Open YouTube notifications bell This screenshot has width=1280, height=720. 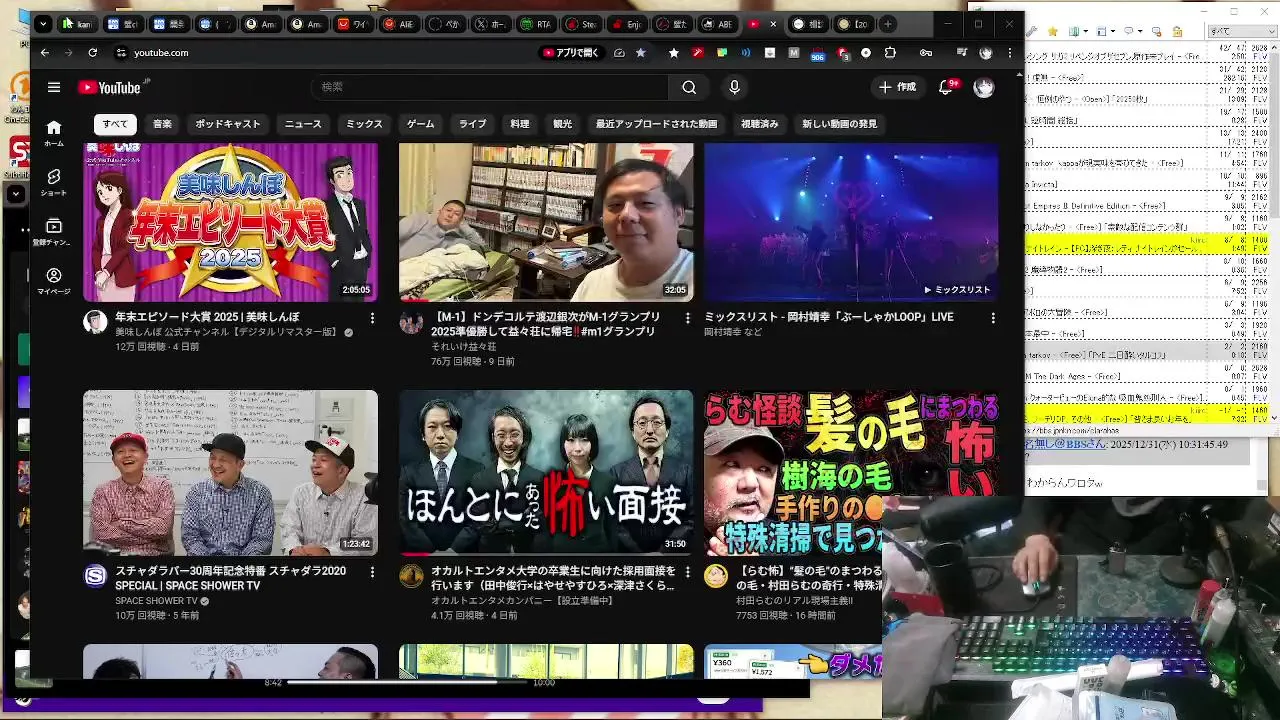945,87
